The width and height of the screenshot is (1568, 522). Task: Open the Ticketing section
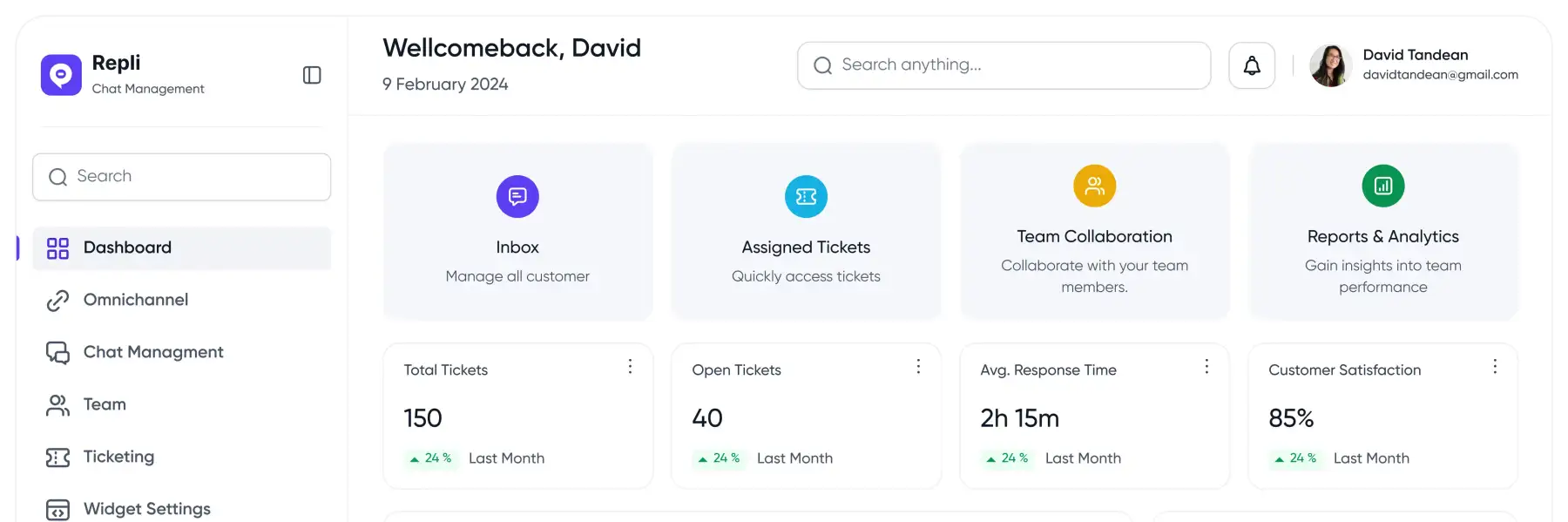pos(118,457)
